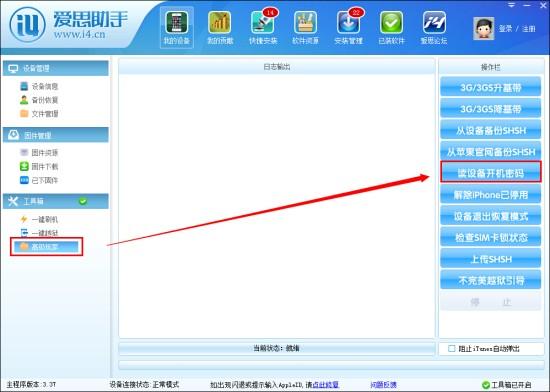The width and height of the screenshot is (550, 392).
Task: Collapse the 固件管理 section header
Action: (56, 135)
